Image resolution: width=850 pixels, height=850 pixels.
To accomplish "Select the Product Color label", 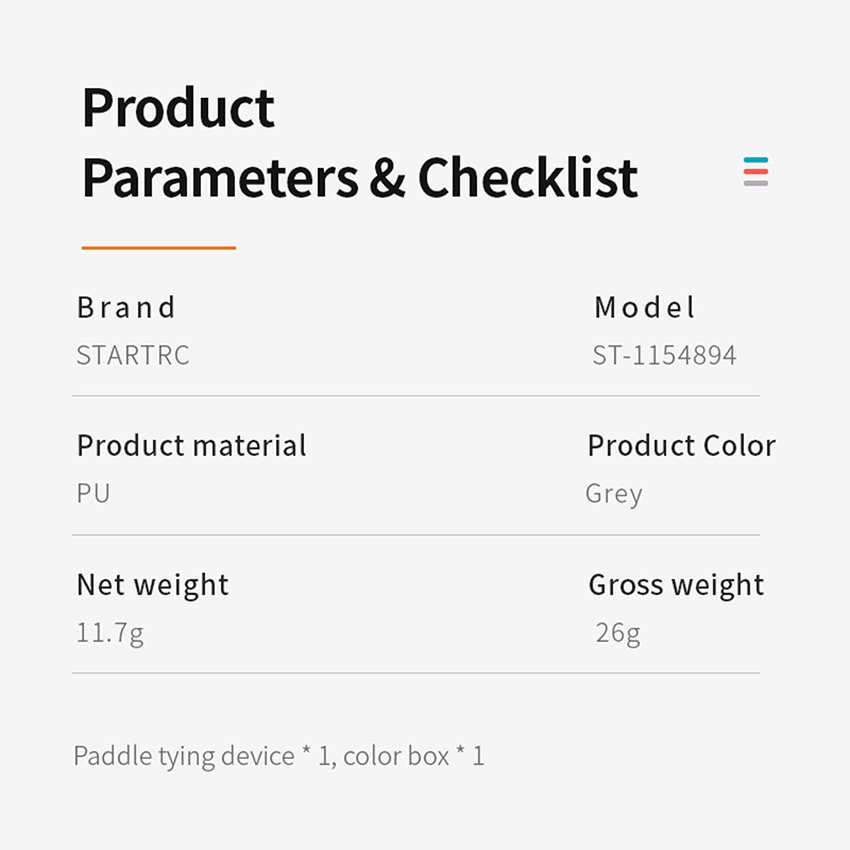I will (x=681, y=446).
